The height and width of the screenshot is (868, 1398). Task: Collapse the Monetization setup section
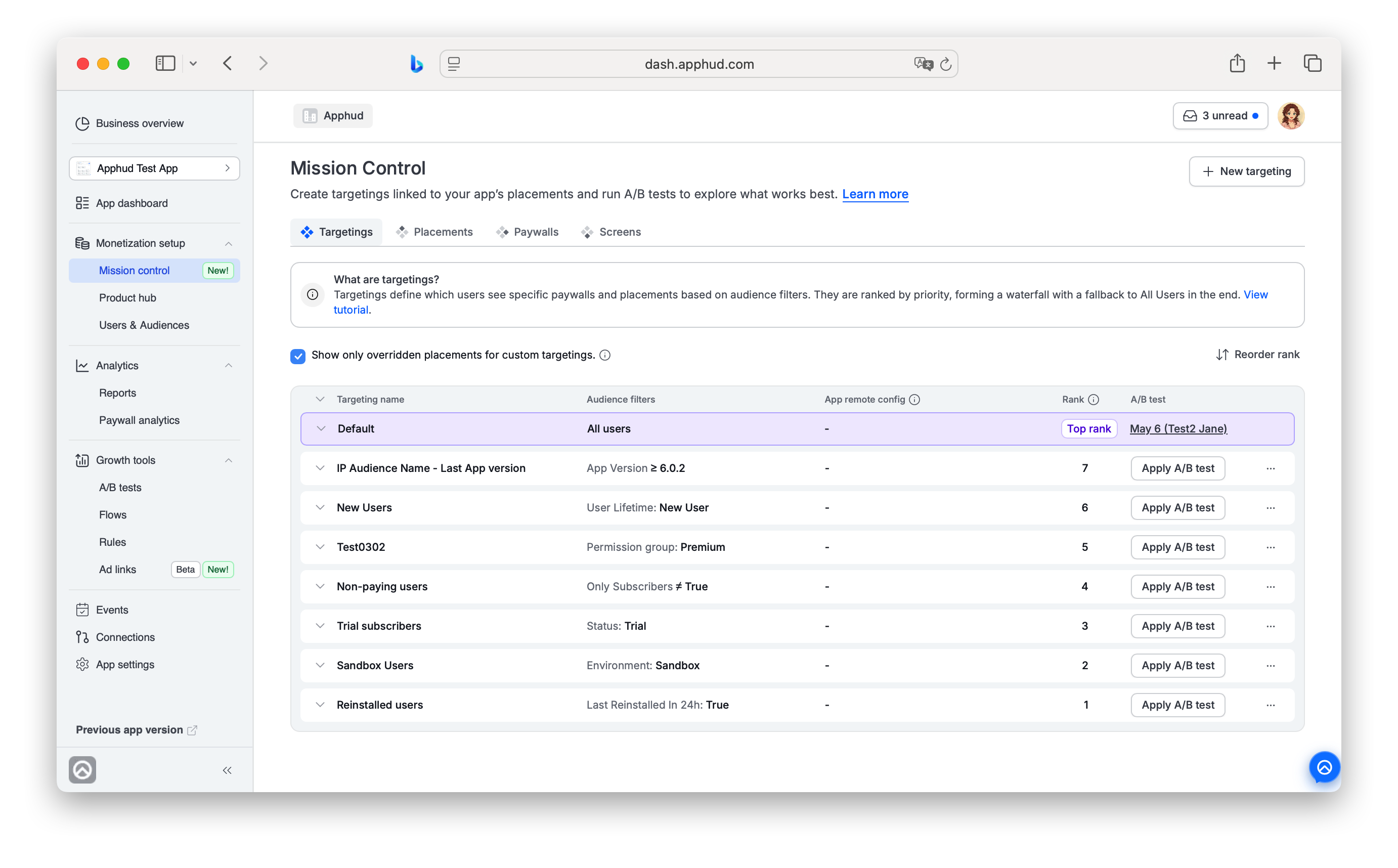[229, 244]
